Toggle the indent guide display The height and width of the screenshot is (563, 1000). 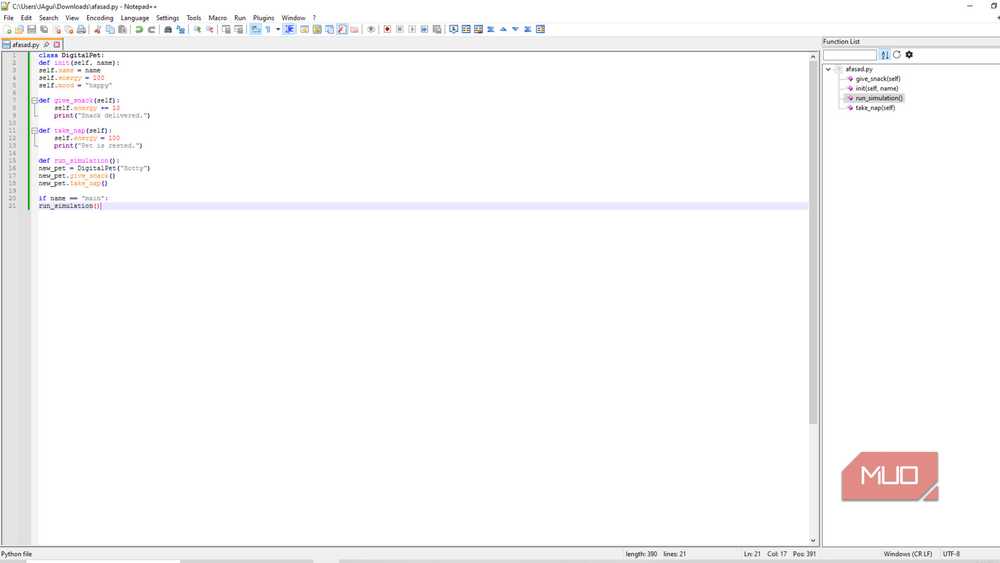pos(289,29)
